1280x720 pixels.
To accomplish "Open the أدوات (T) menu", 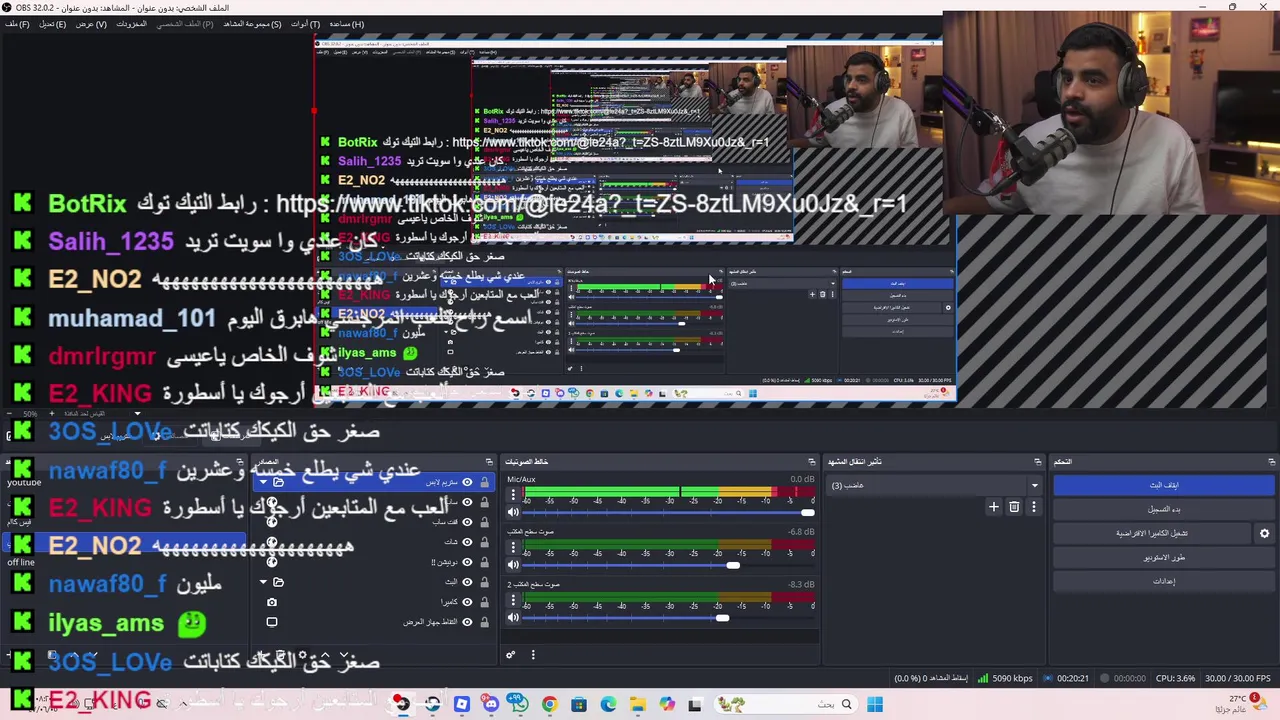I will point(305,24).
